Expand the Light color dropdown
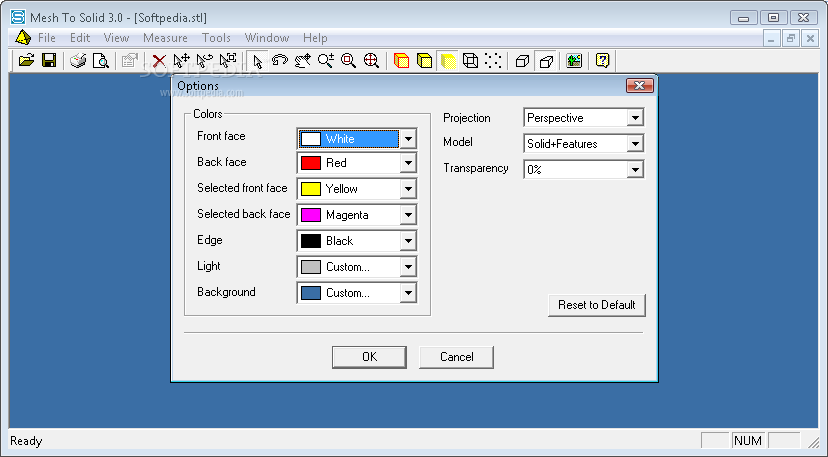This screenshot has height=457, width=828. tap(408, 267)
